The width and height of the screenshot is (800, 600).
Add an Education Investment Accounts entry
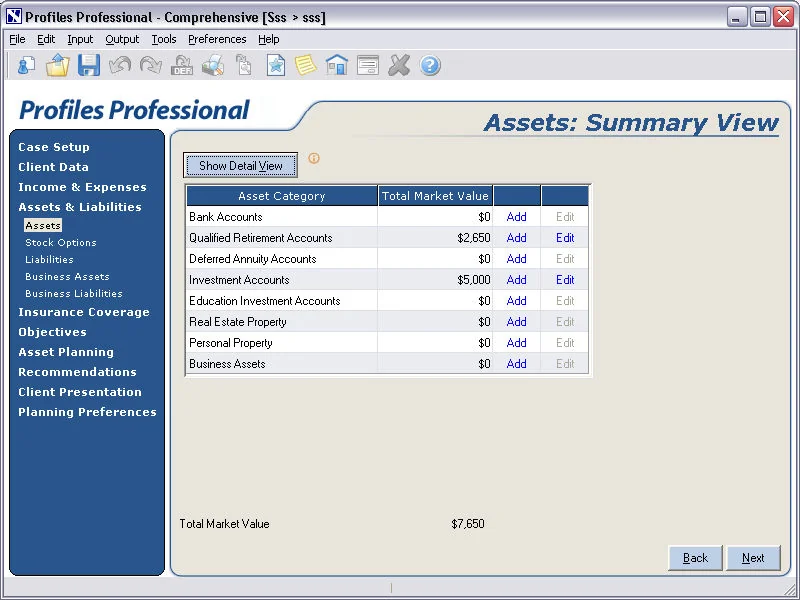[x=516, y=301]
